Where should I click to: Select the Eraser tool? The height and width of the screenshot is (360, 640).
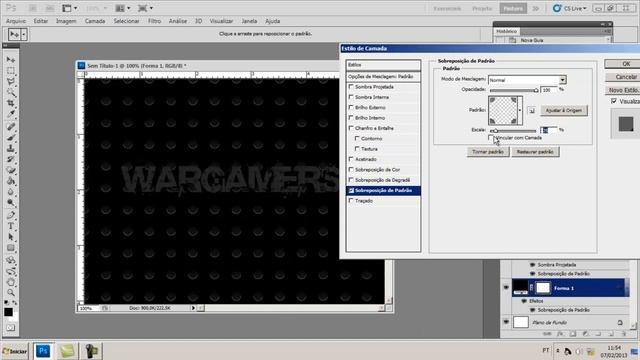click(x=11, y=170)
